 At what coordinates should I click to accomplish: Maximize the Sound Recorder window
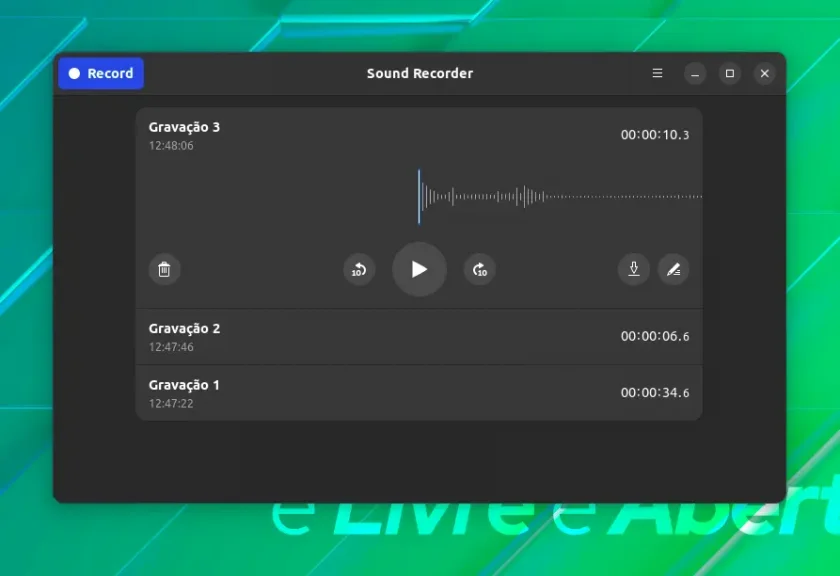(x=730, y=73)
